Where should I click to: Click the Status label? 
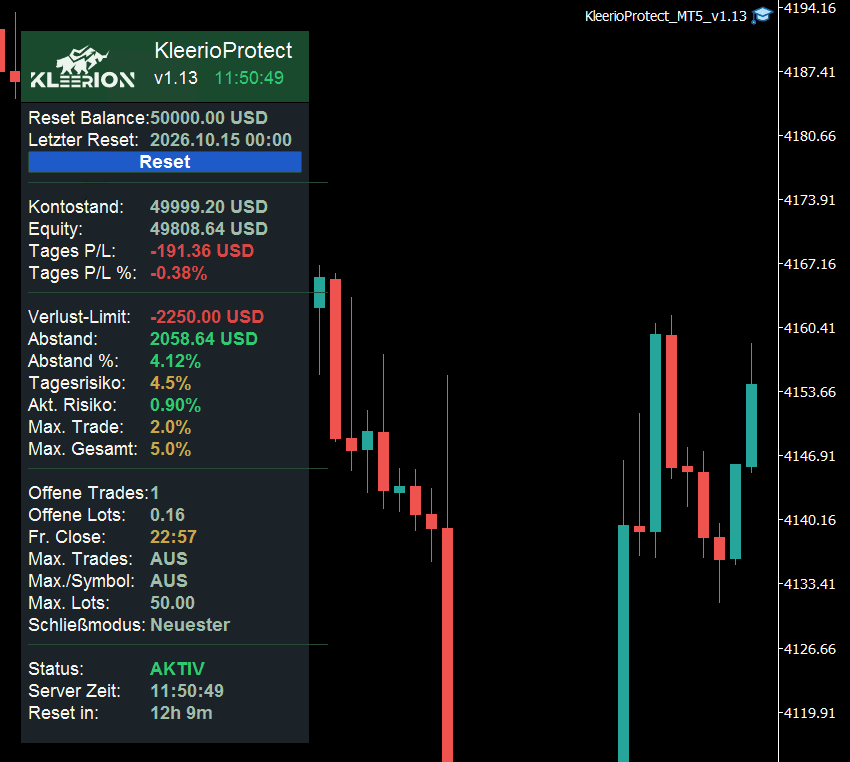tap(56, 669)
